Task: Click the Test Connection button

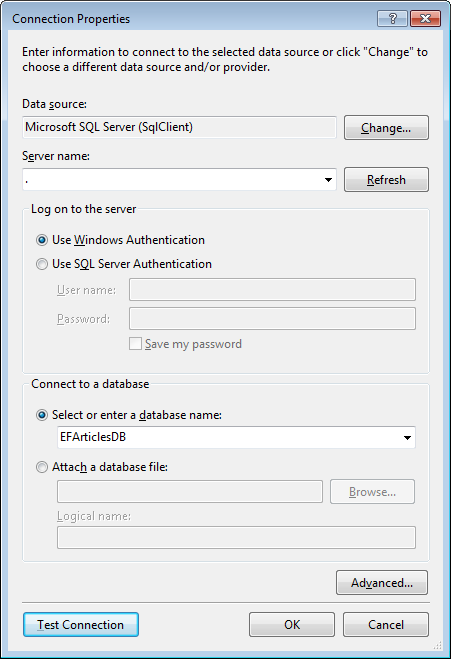Action: coord(81,625)
